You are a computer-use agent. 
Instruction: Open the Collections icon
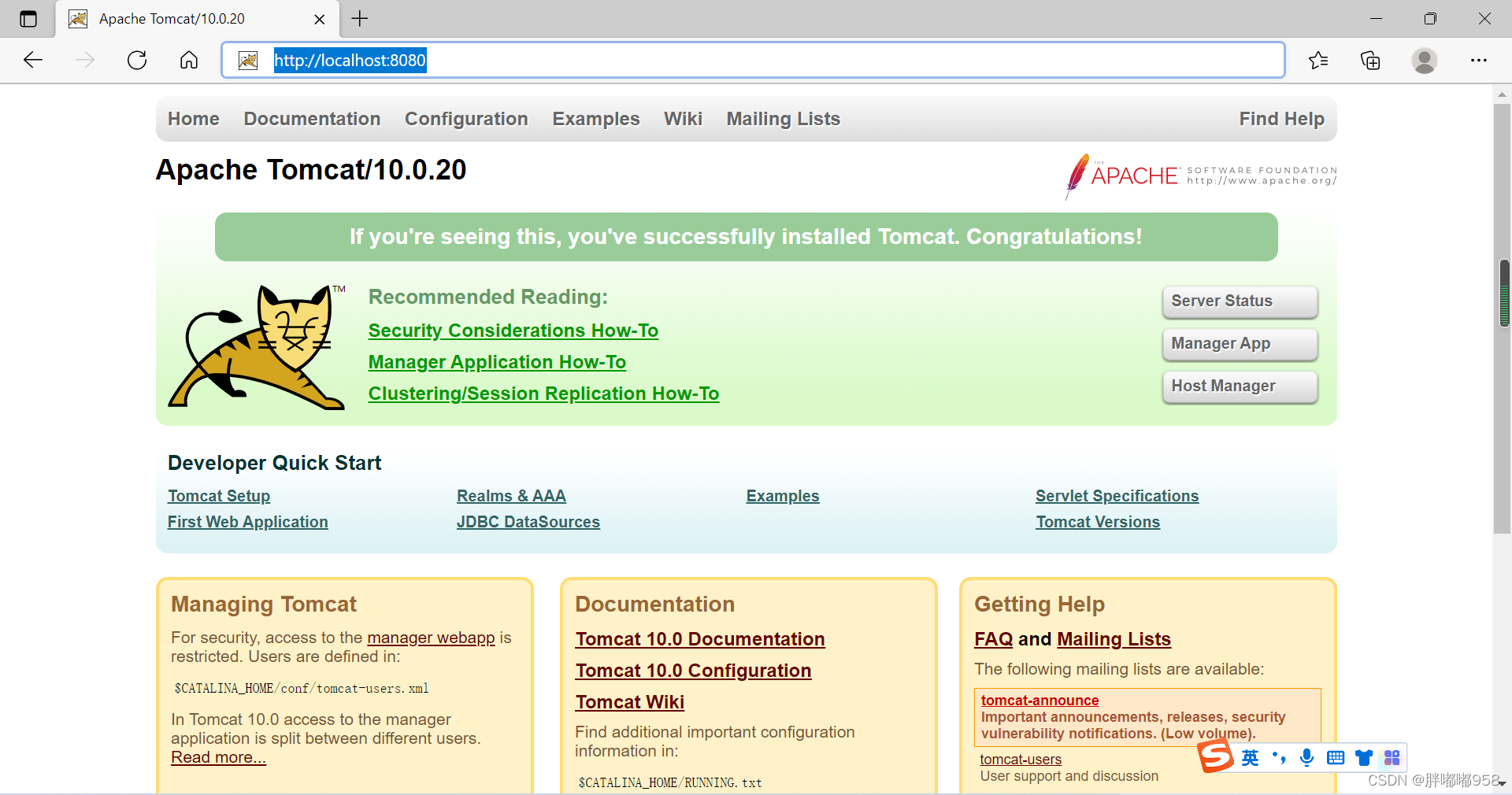1370,60
